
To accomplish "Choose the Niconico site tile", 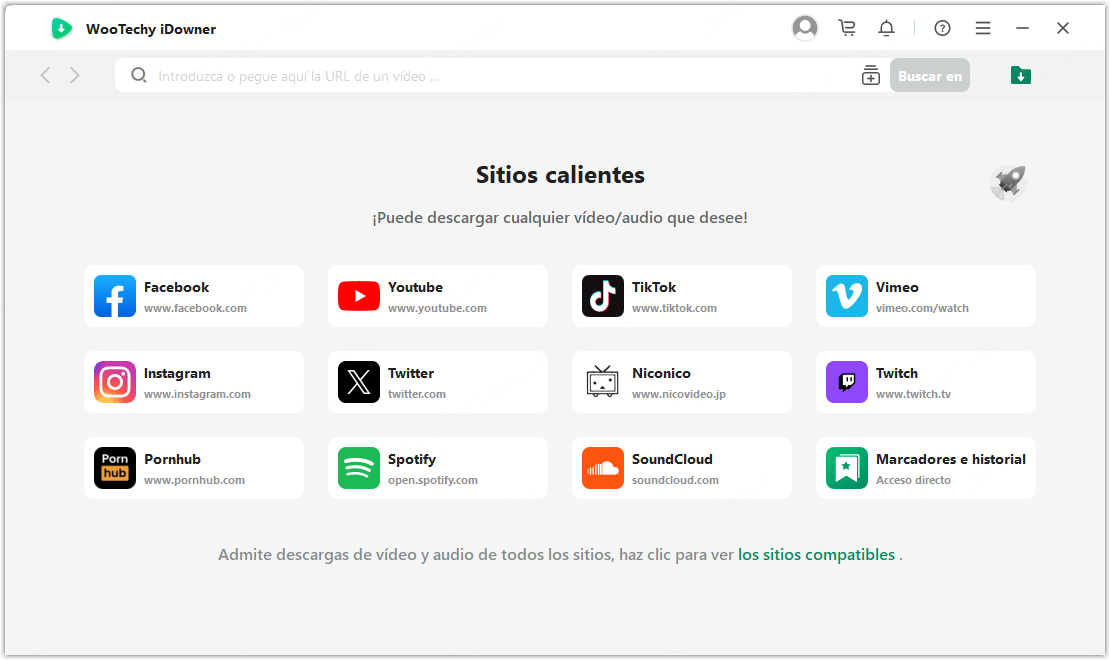I will [682, 382].
